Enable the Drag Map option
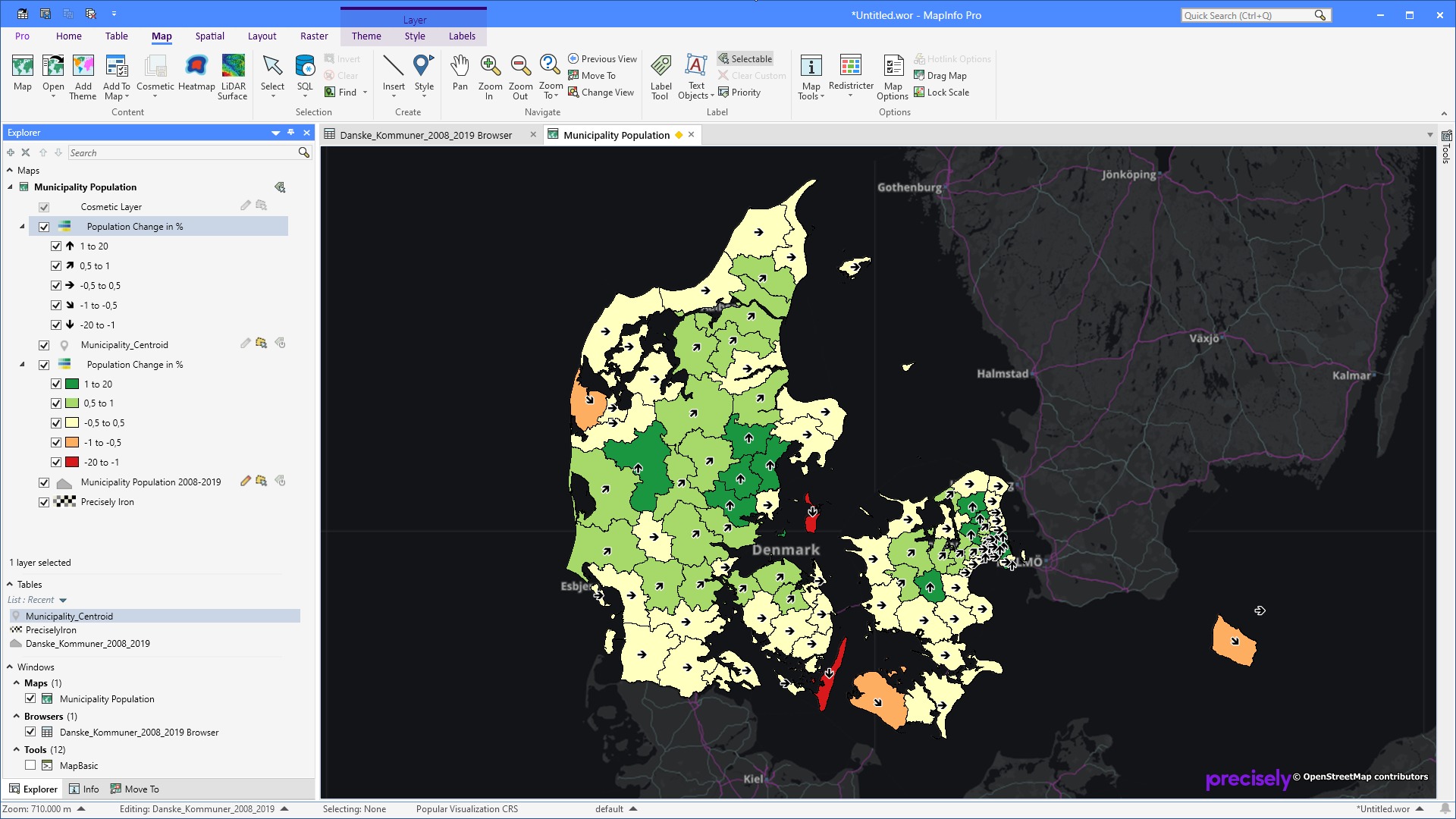The image size is (1456, 819). point(940,75)
